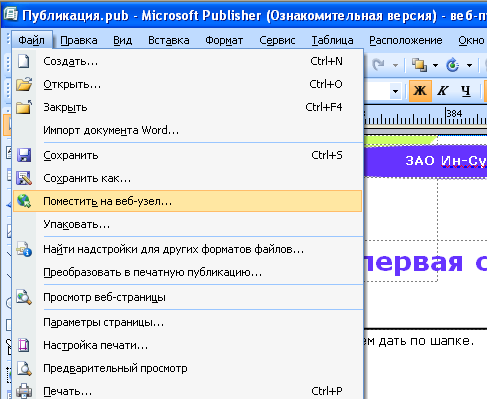The height and width of the screenshot is (399, 487).
Task: Open the rotate options dropdown arrow
Action: 469,65
